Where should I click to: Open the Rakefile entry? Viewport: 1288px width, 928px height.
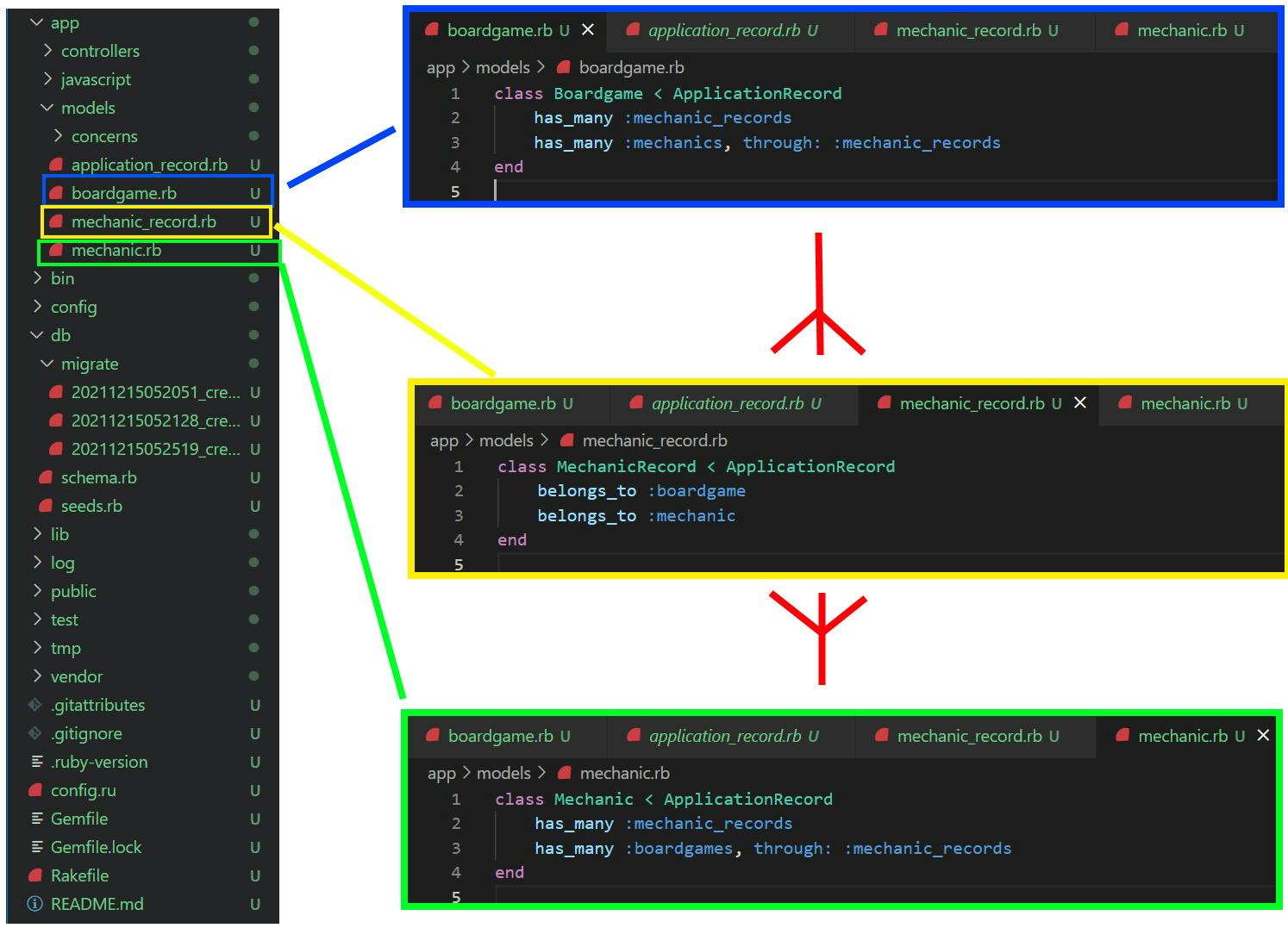(79, 875)
